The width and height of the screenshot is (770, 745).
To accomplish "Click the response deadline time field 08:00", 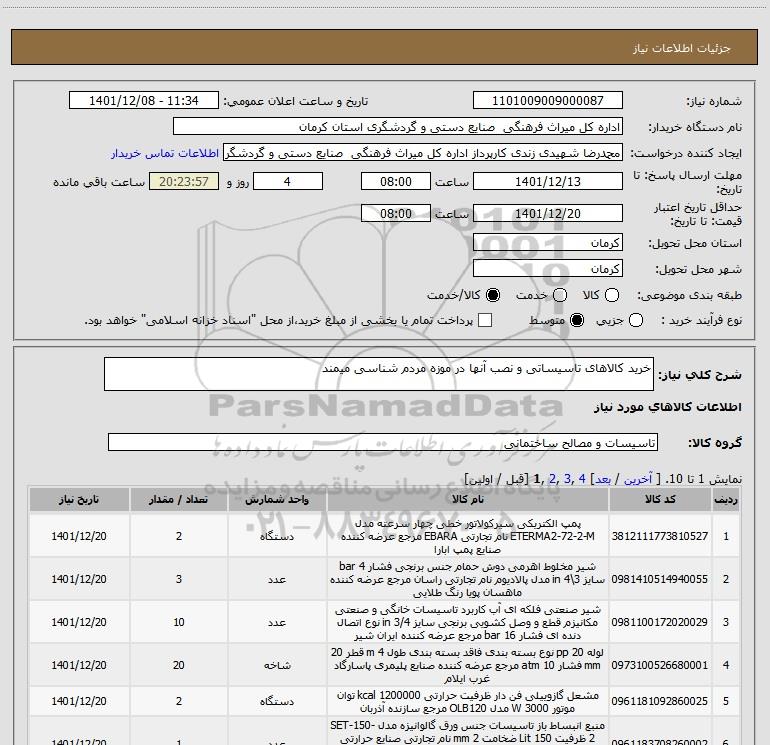I will 396,182.
